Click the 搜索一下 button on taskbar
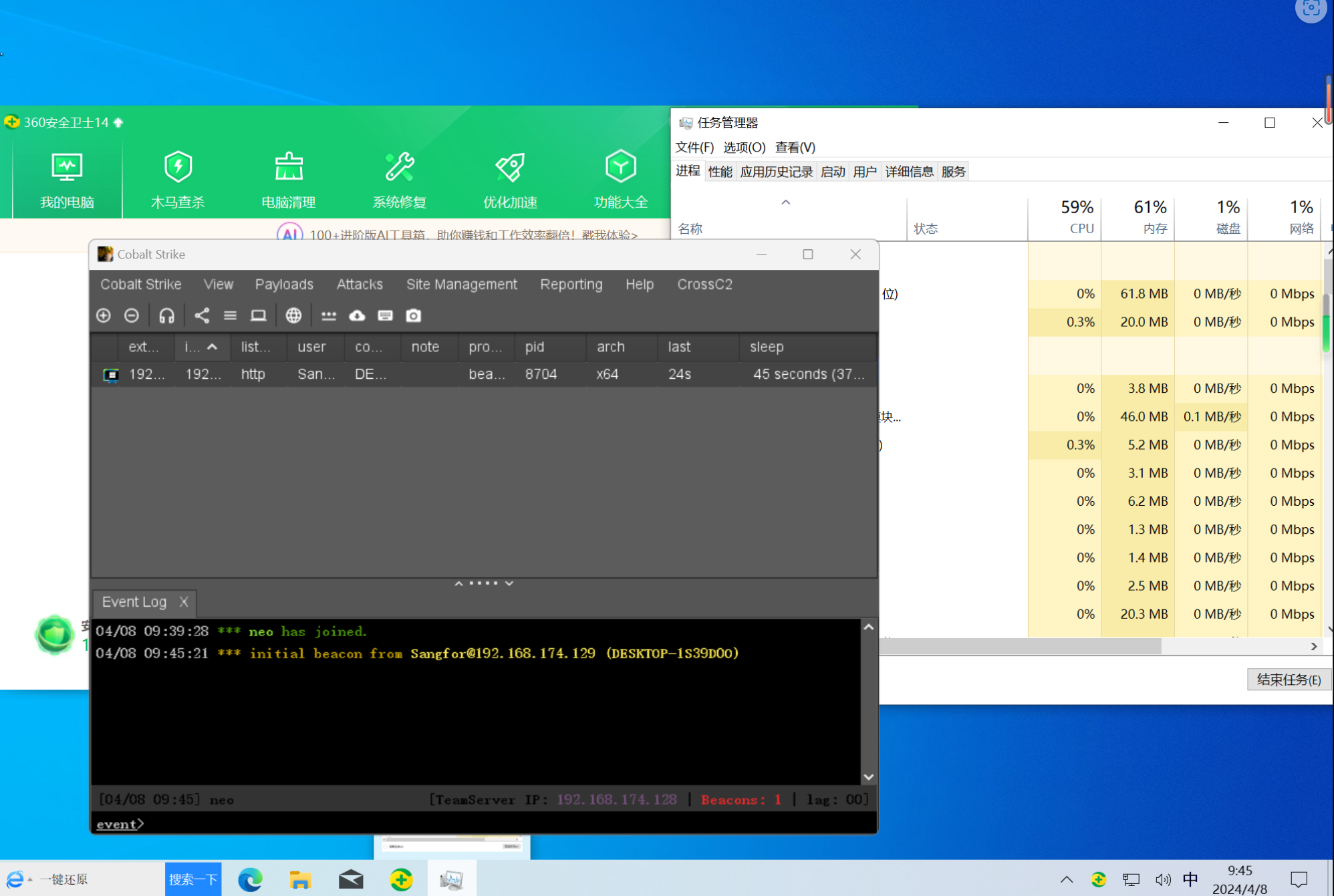Image resolution: width=1334 pixels, height=896 pixels. pyautogui.click(x=193, y=879)
